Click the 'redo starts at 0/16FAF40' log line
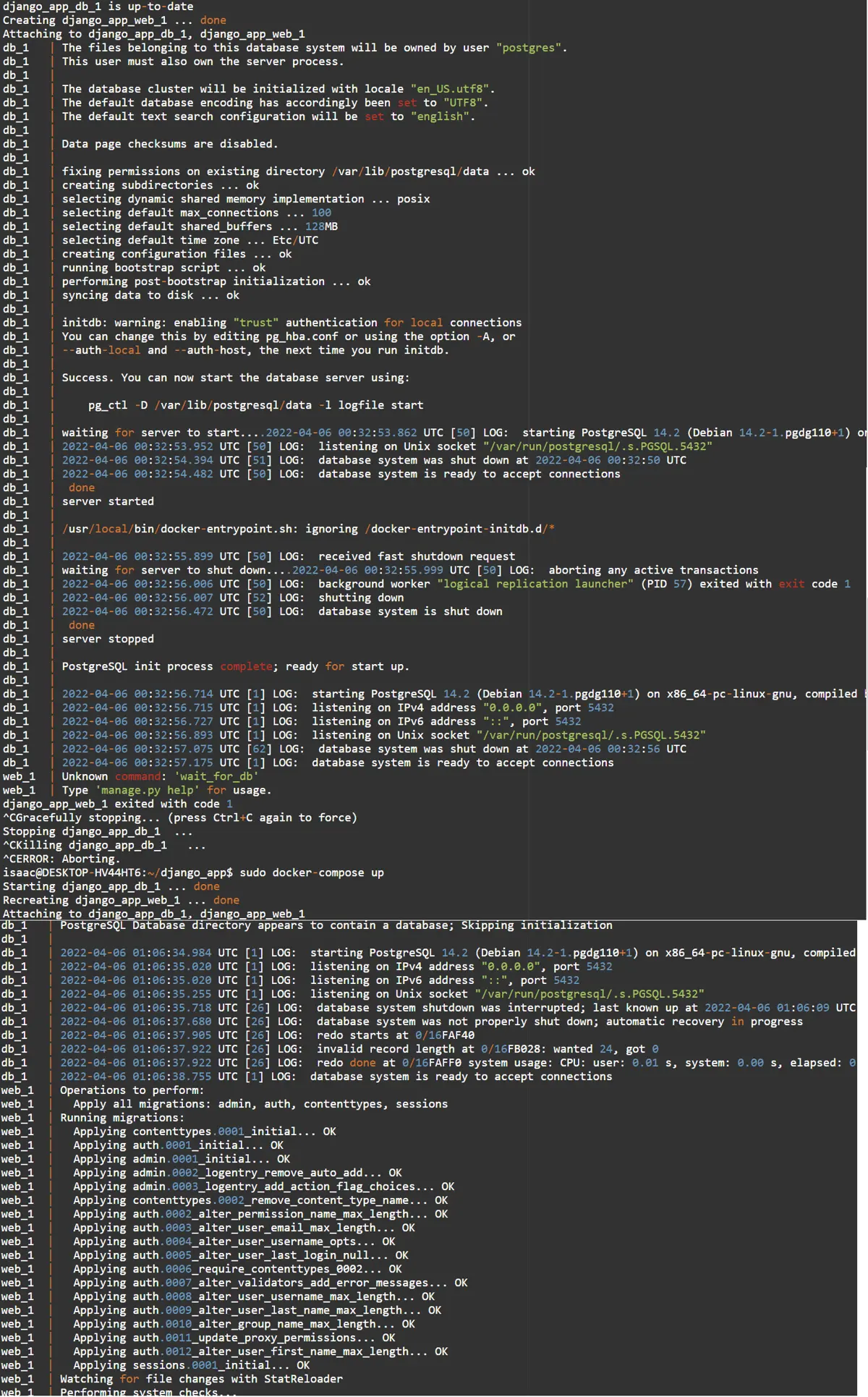The image size is (868, 1397). (267, 1035)
